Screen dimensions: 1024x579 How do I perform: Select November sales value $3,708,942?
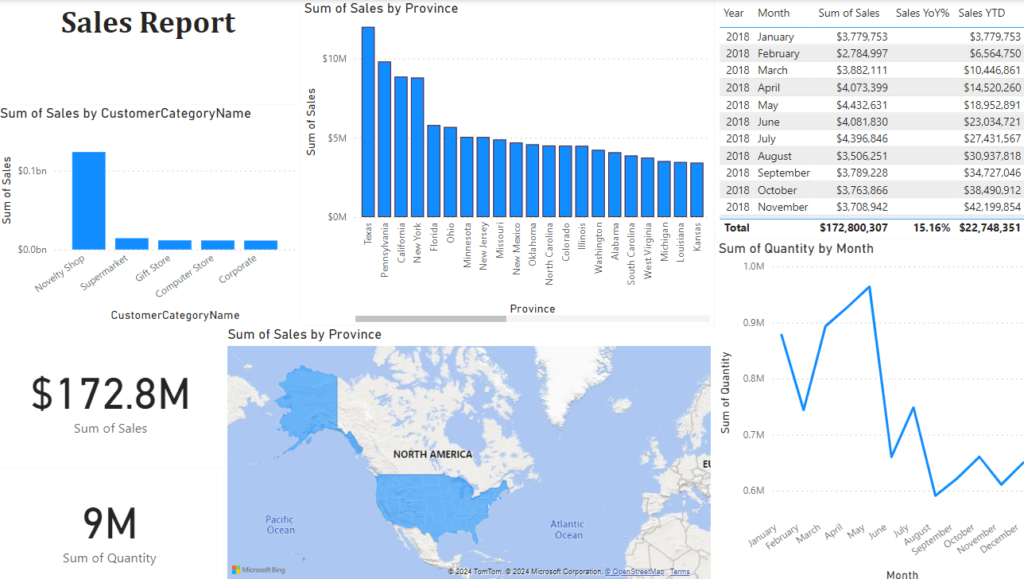(862, 207)
